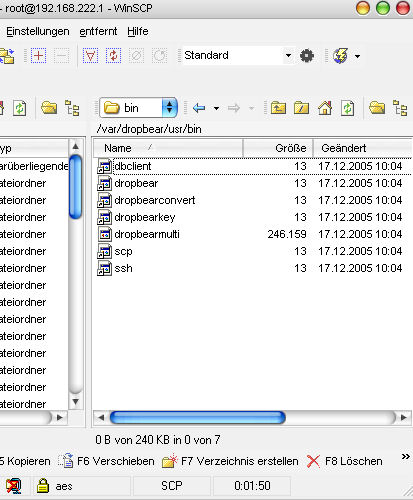Click F6 Verschieben button
This screenshot has height=500, width=413.
pos(106,461)
